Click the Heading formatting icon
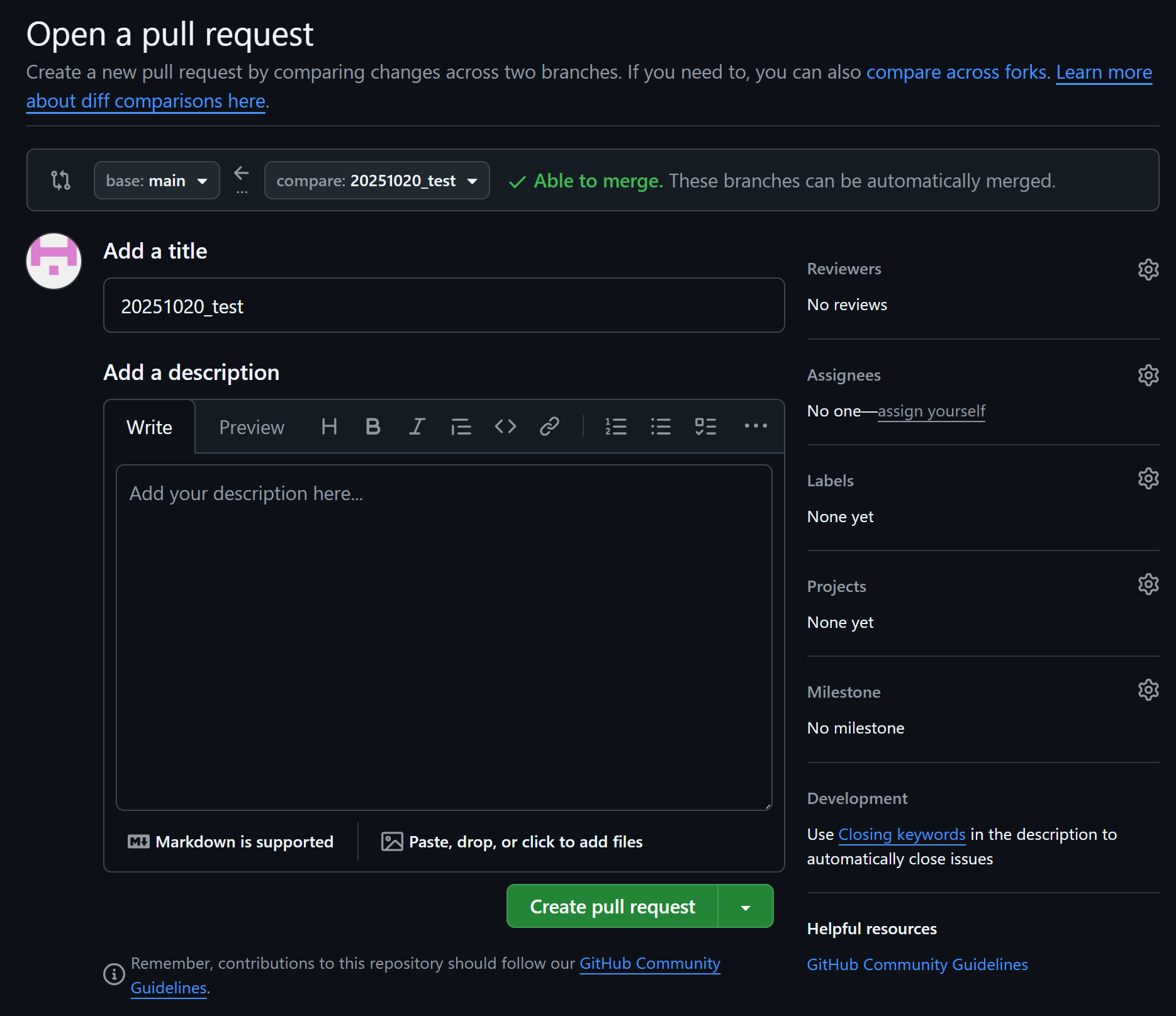 pos(329,427)
